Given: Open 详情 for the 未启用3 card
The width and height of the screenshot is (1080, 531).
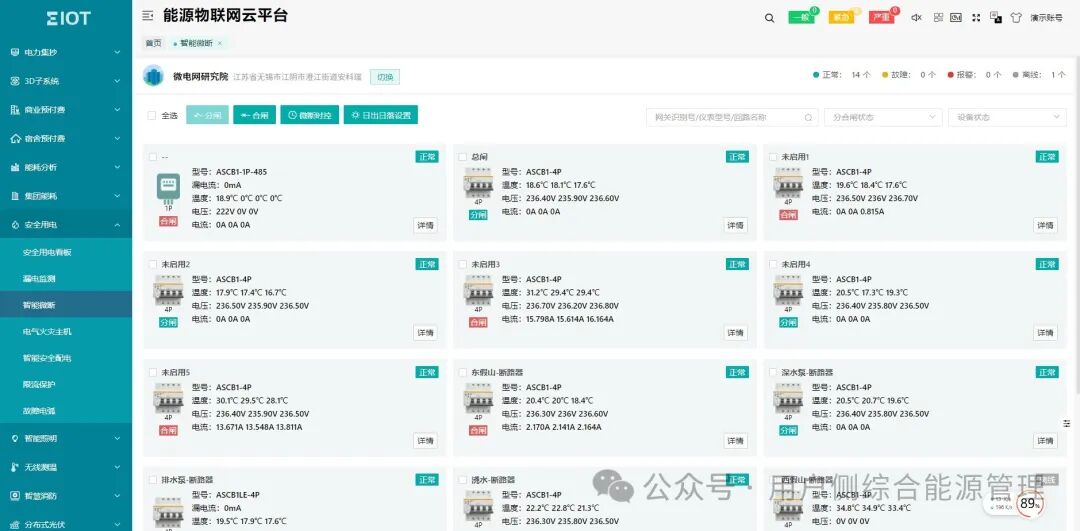Looking at the screenshot, I should (x=736, y=333).
